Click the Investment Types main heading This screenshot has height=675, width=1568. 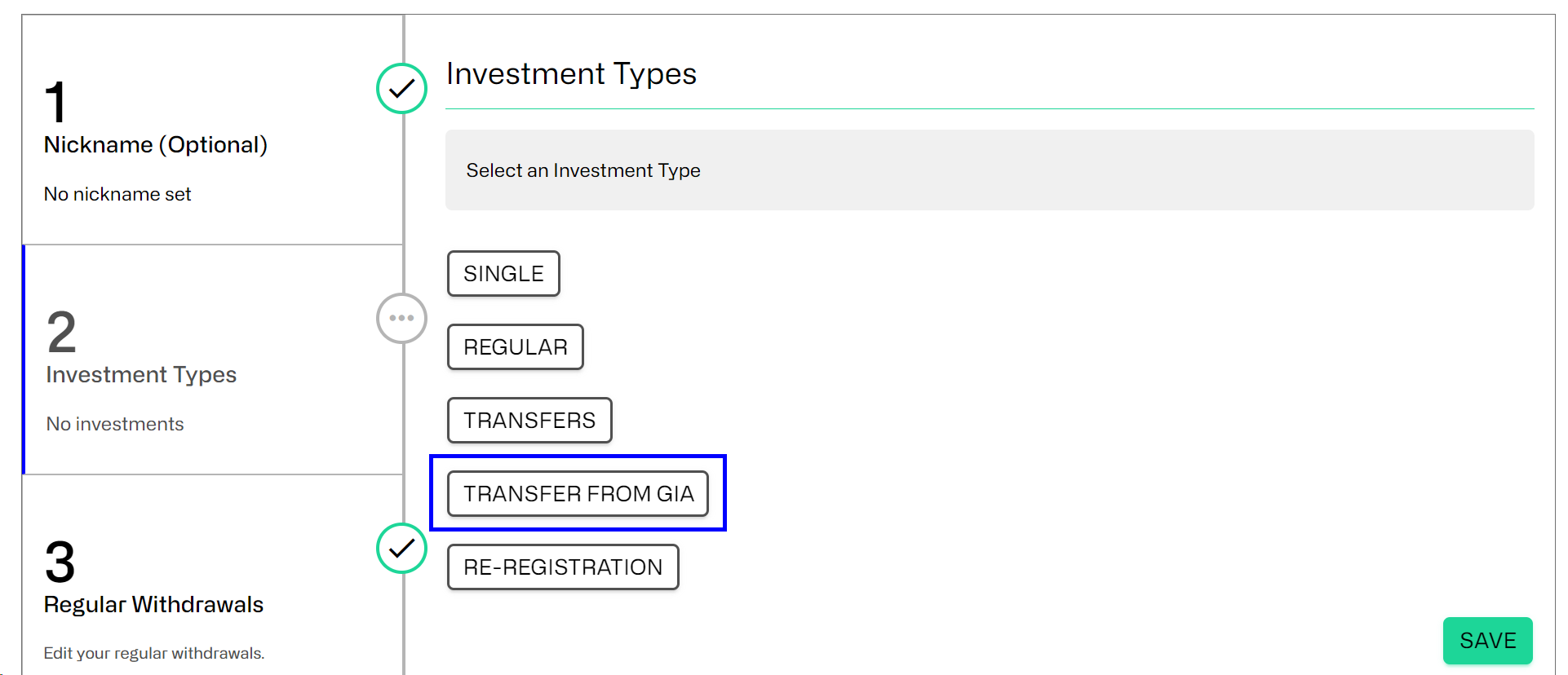pyautogui.click(x=571, y=73)
